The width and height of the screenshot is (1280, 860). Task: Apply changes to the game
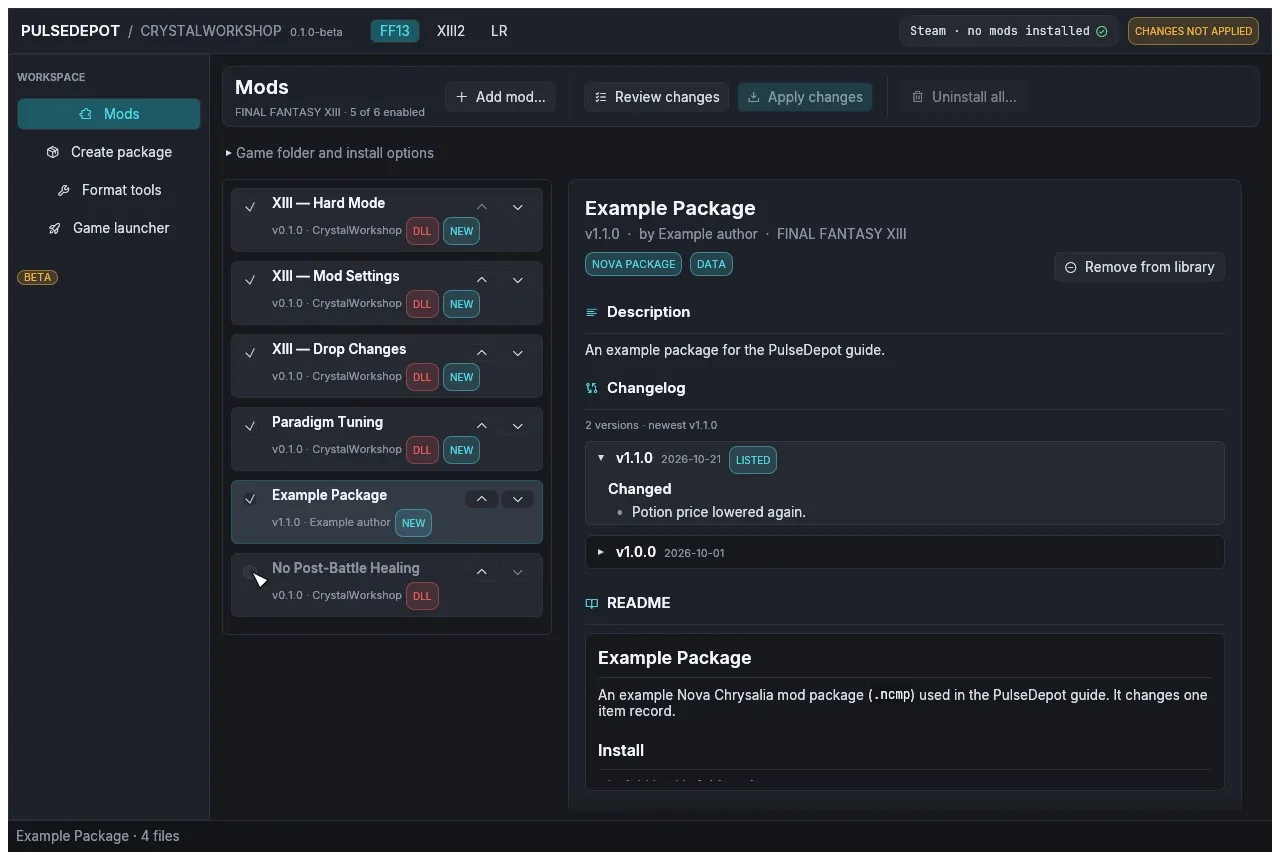pos(805,97)
